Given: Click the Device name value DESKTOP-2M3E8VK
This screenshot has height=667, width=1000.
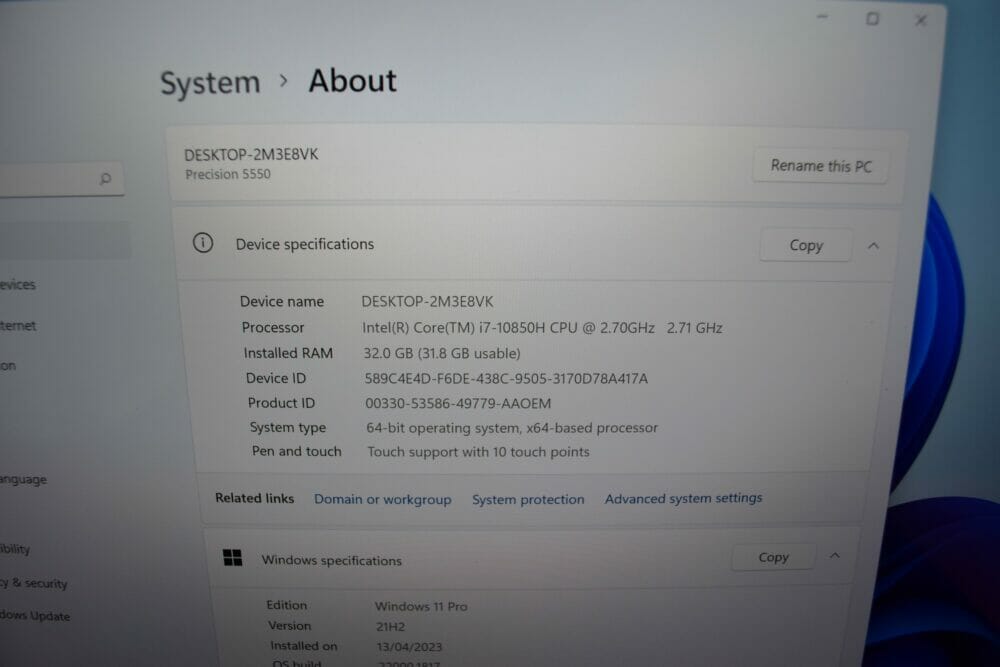Looking at the screenshot, I should (x=427, y=302).
